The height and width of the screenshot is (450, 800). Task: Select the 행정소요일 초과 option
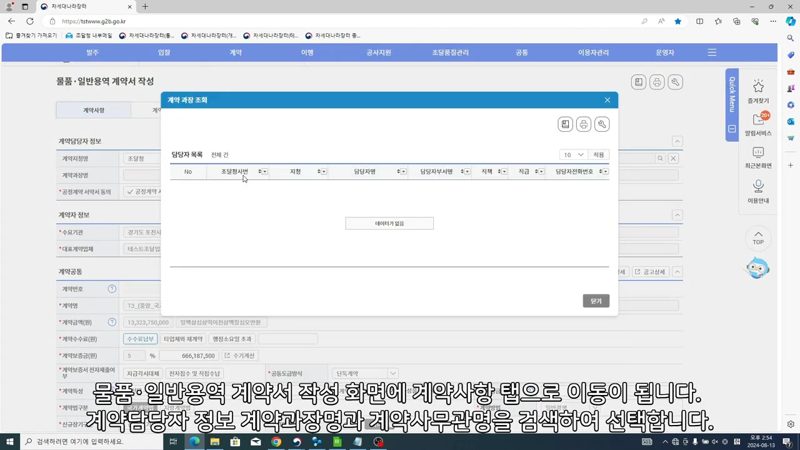tap(232, 339)
